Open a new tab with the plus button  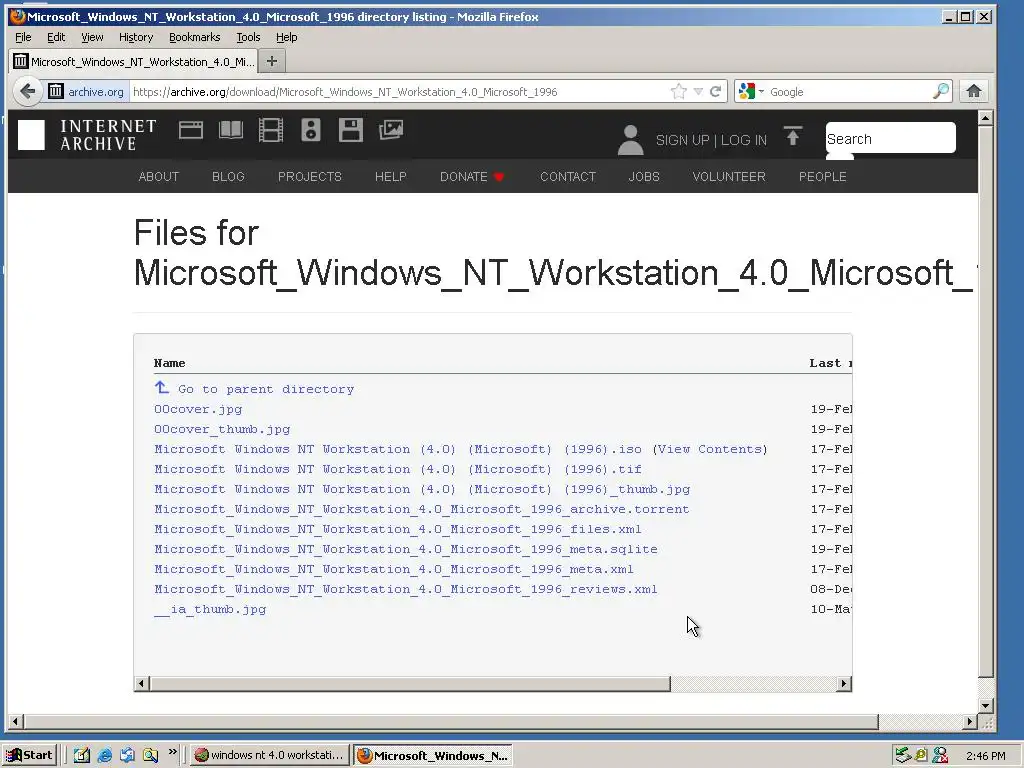click(x=272, y=61)
